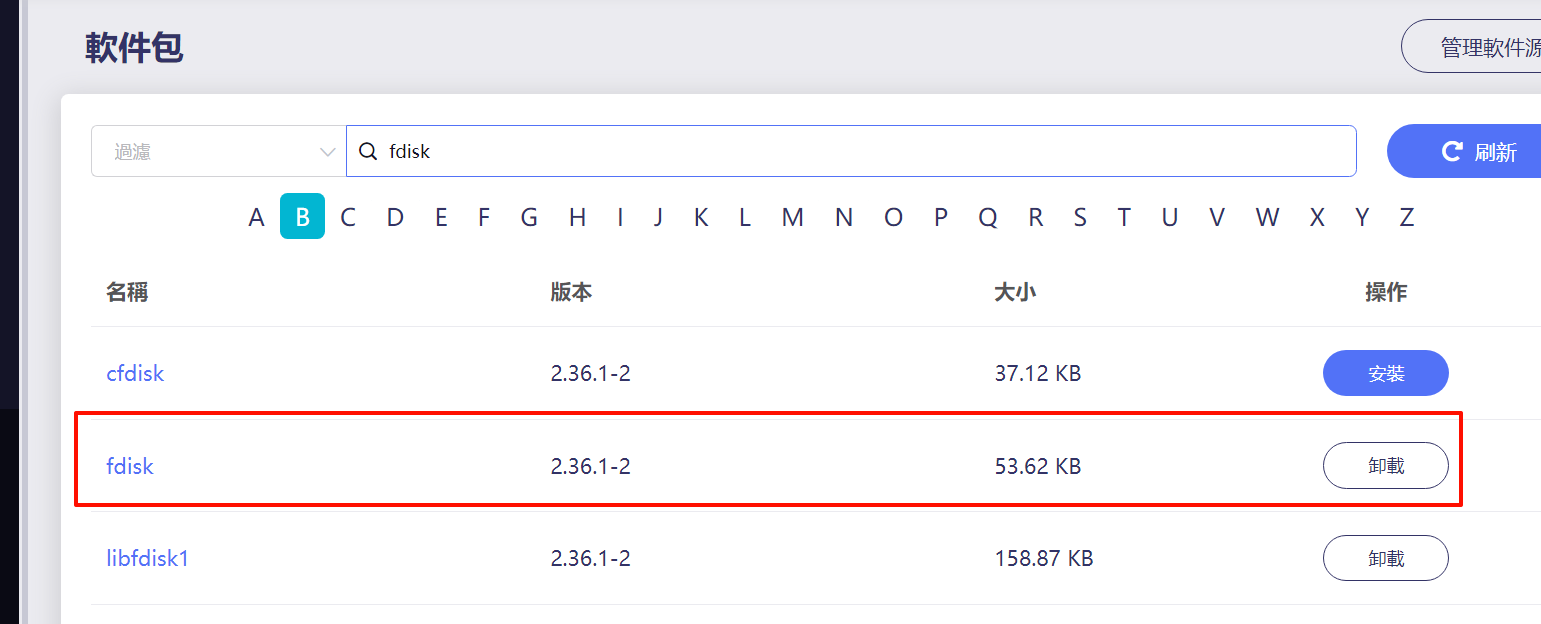Image resolution: width=1541 pixels, height=624 pixels.
Task: Click the search magnifier icon
Action: click(x=368, y=151)
